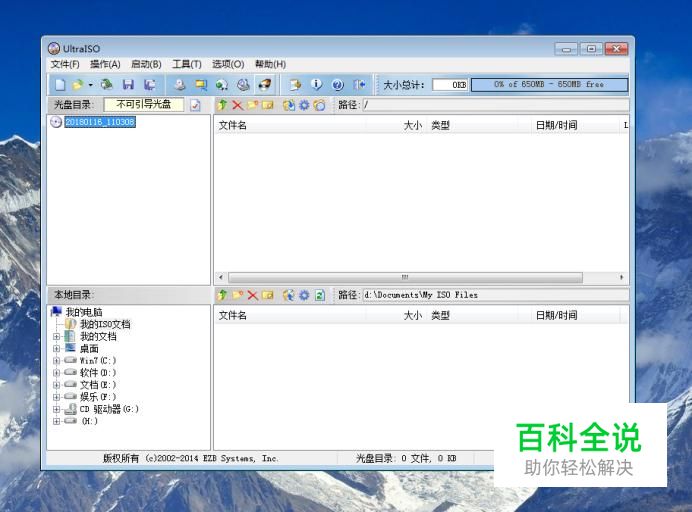
Task: Open the 工具(T) menu
Action: [187, 64]
